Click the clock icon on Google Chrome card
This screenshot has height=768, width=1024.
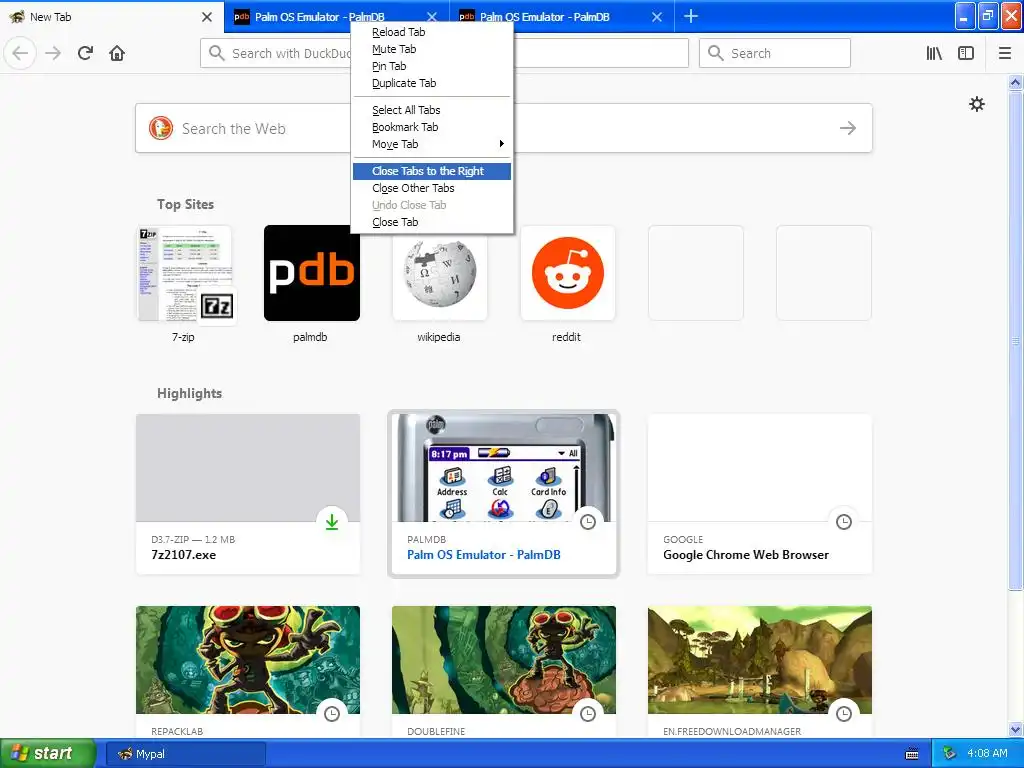click(x=844, y=522)
